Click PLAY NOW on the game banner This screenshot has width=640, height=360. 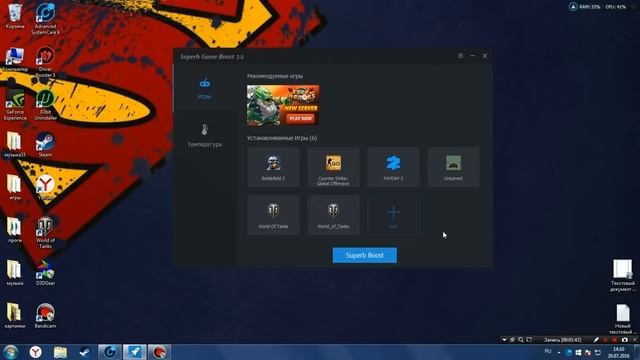click(x=300, y=118)
